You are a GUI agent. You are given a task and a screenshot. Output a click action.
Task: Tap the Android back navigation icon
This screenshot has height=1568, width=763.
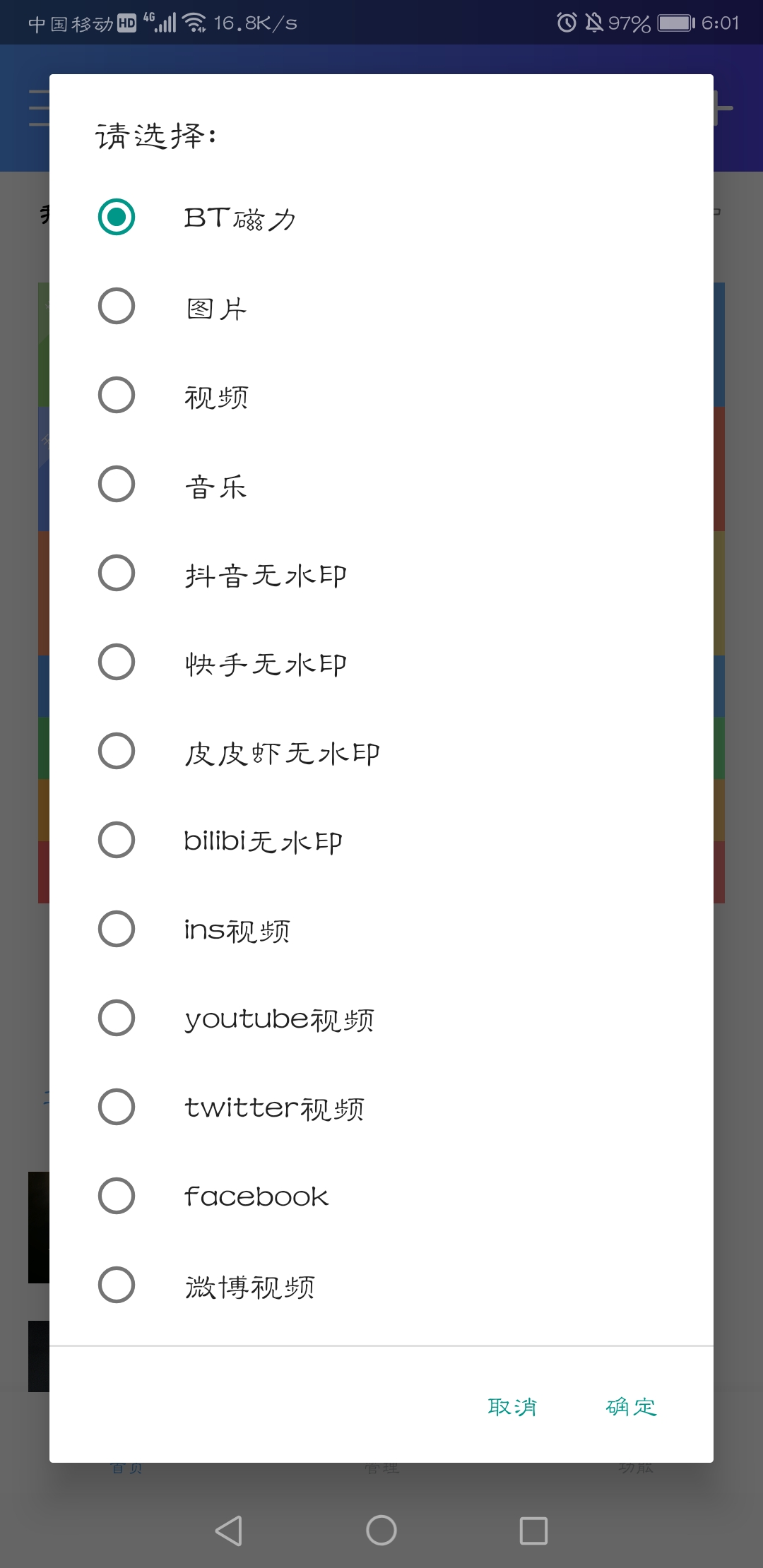(x=229, y=1531)
